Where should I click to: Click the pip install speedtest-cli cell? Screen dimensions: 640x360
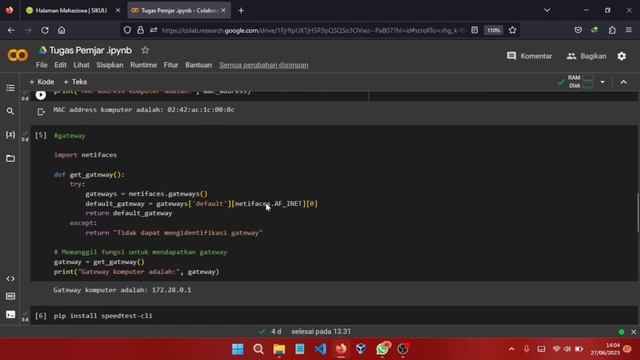[334, 316]
